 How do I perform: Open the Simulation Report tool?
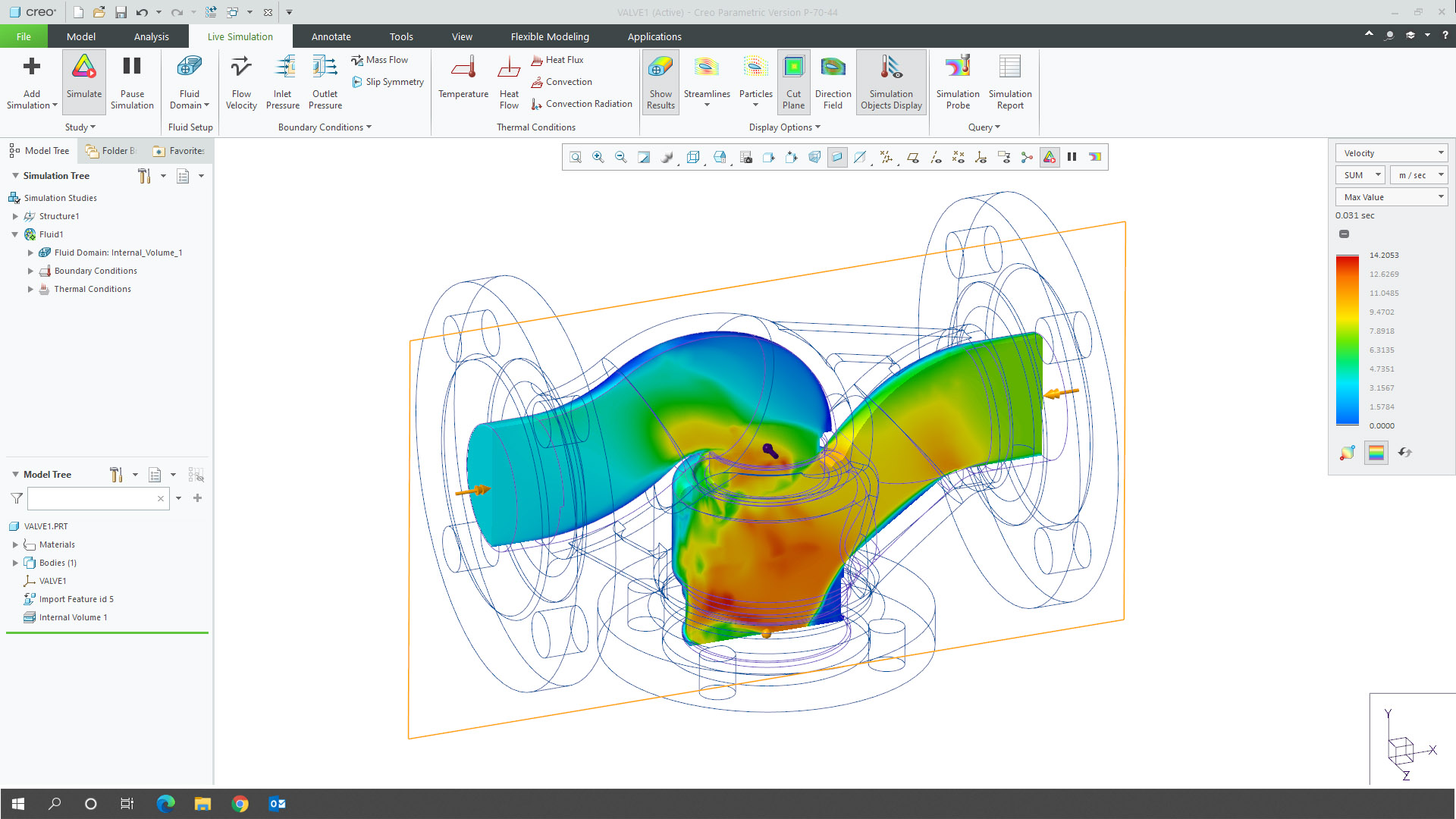[1009, 81]
